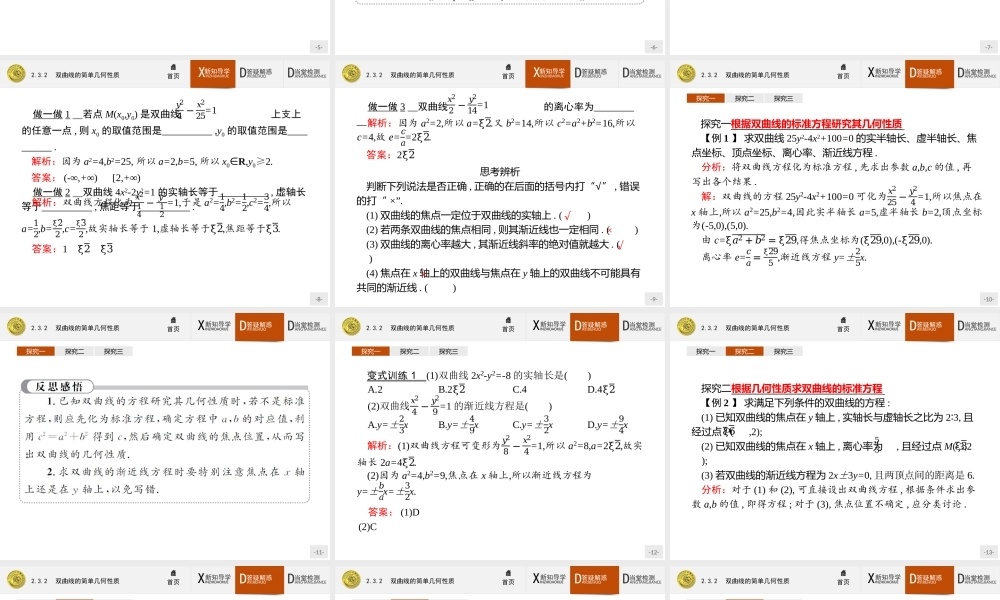This screenshot has width=1000, height=600.
Task: Open 答疑解惑 from slide 6 header
Action: tap(589, 73)
